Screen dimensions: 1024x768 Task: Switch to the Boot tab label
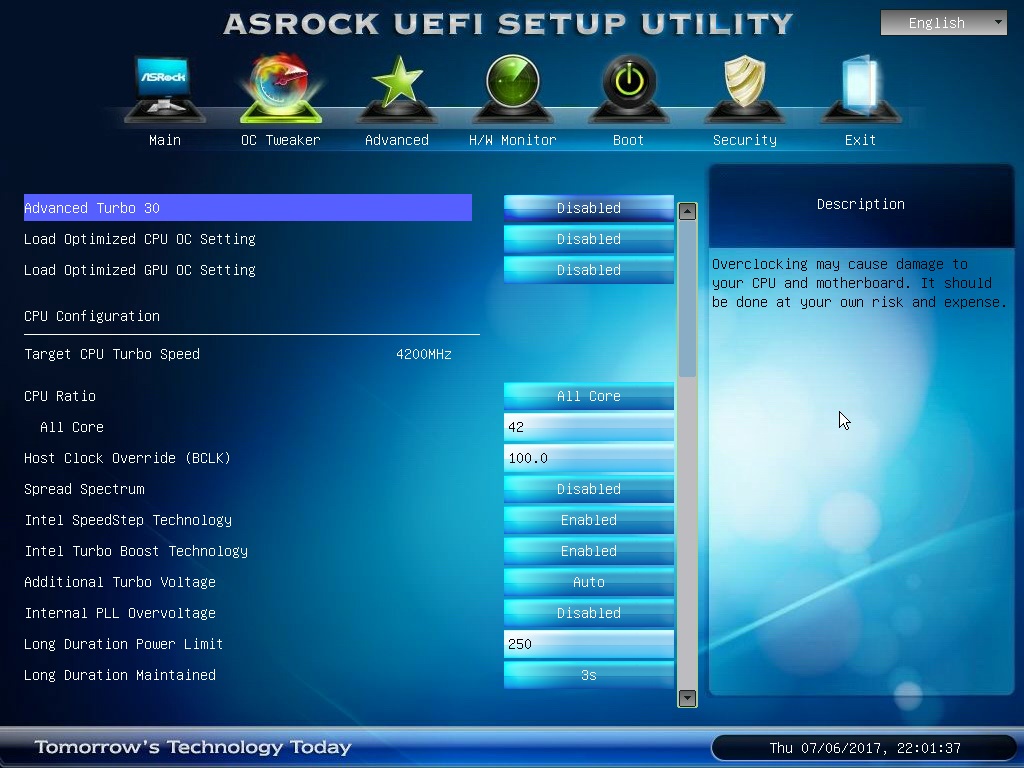pyautogui.click(x=629, y=140)
